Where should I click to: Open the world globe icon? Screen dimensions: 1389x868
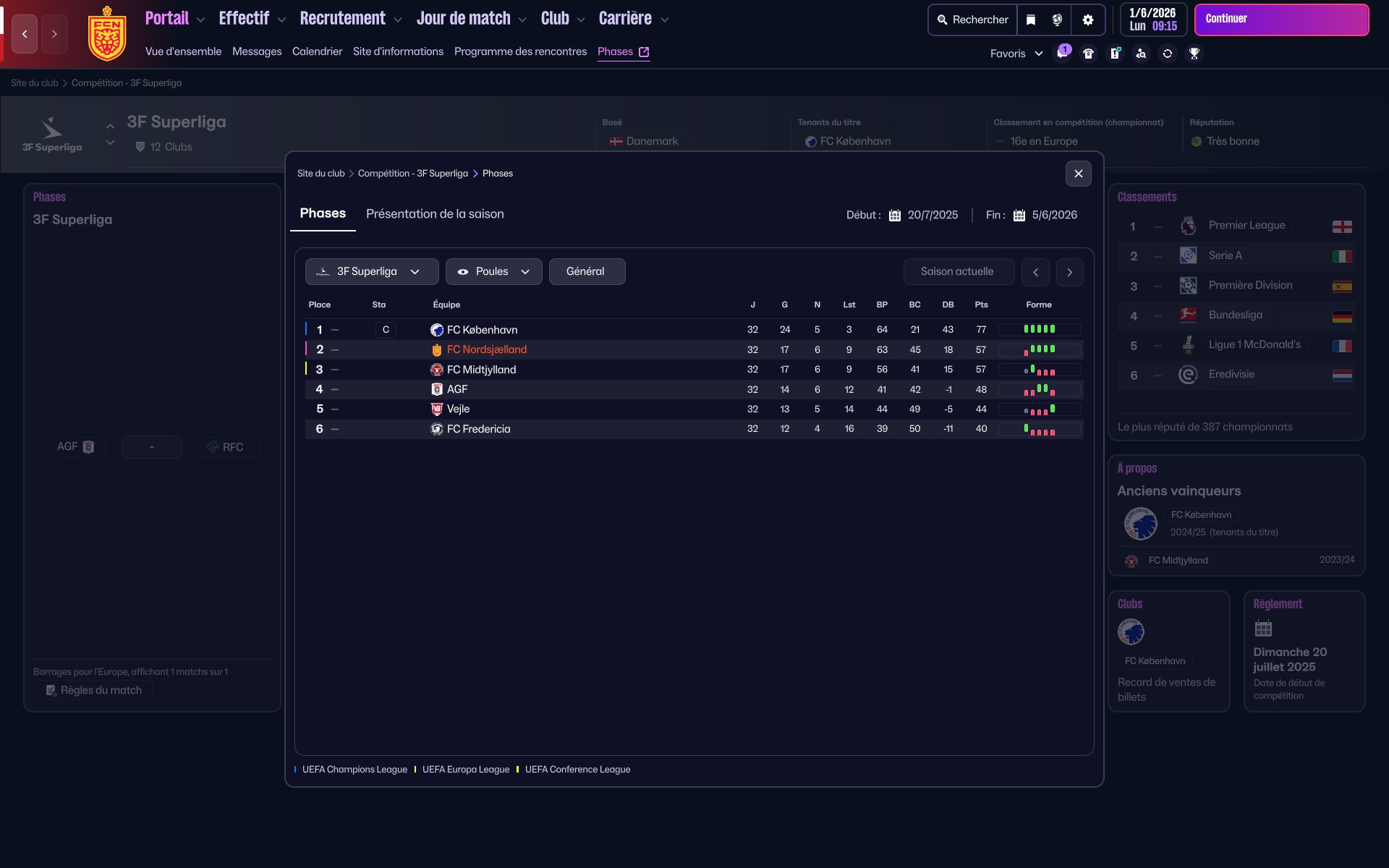coord(1057,20)
